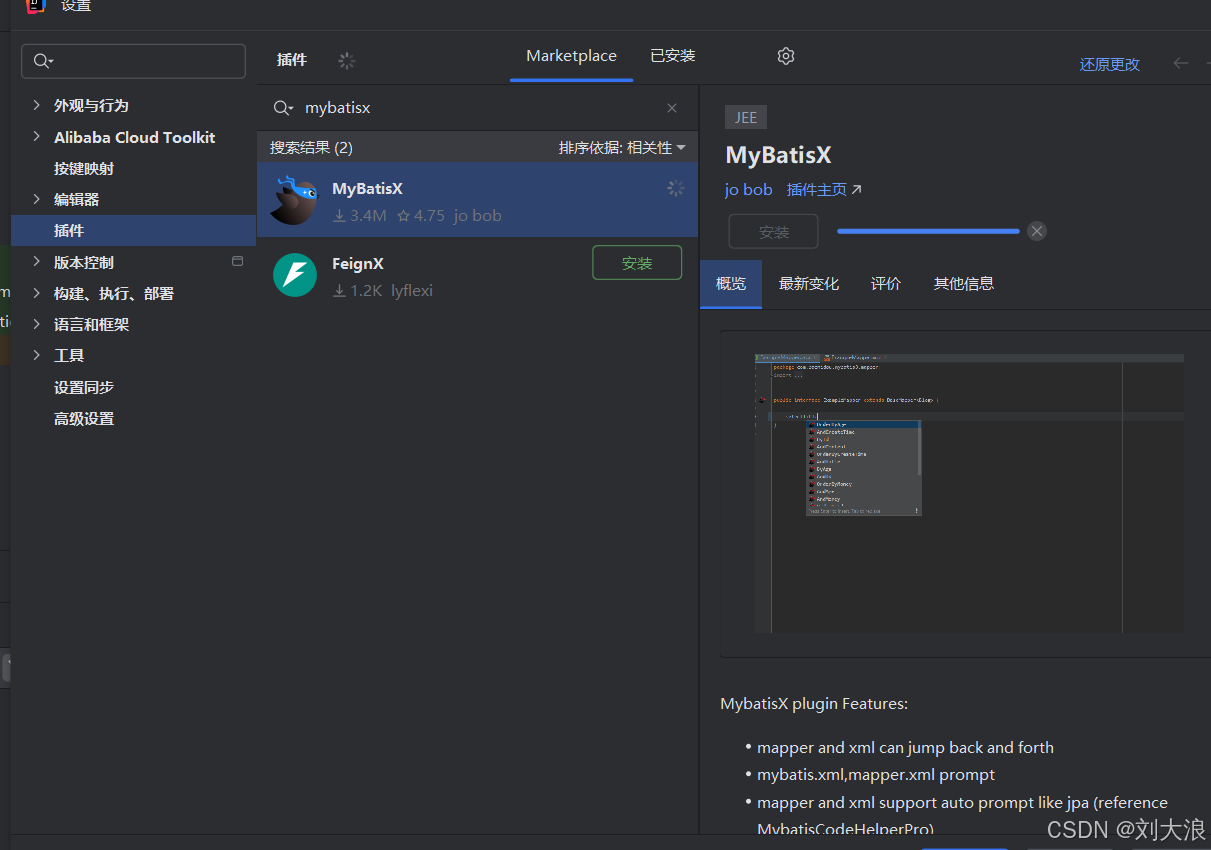Image resolution: width=1211 pixels, height=850 pixels.
Task: Open the 评价 tab
Action: pyautogui.click(x=886, y=284)
